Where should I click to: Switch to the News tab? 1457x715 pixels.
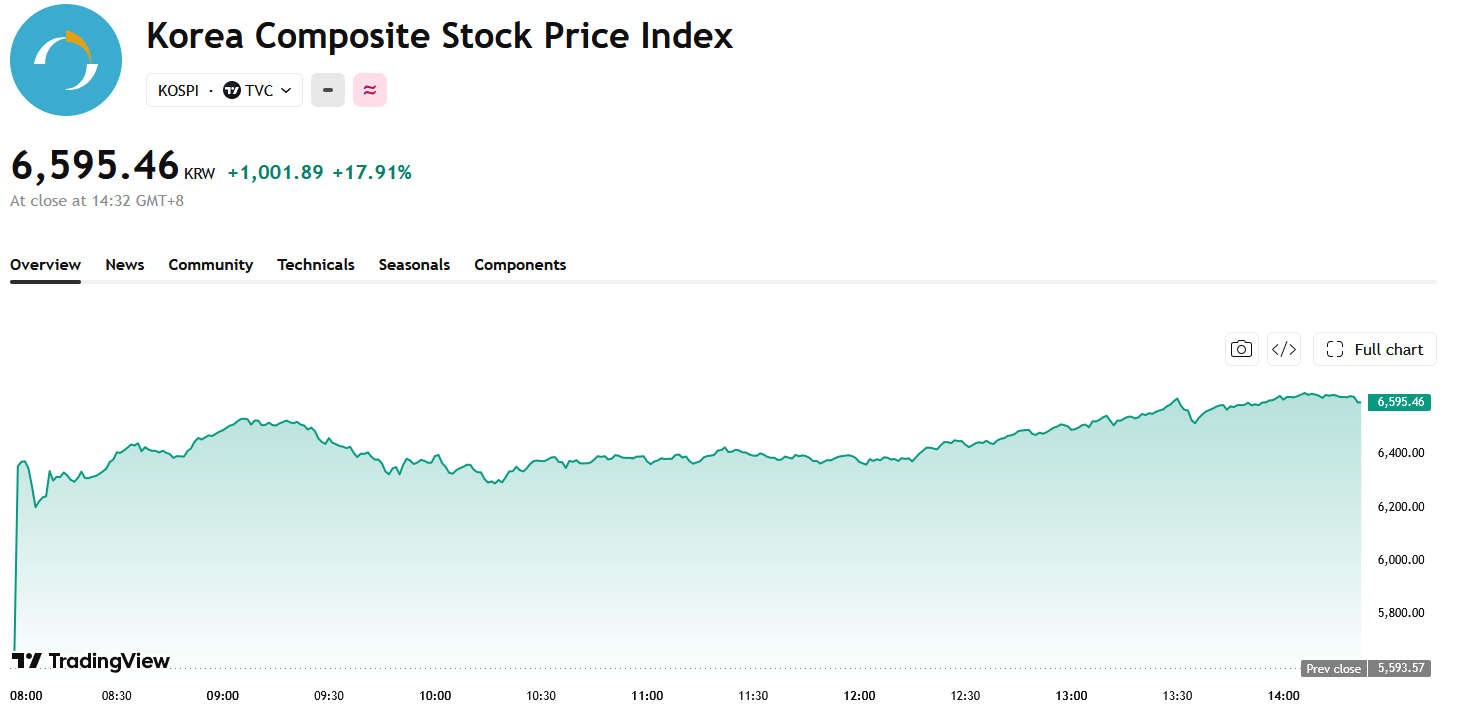(125, 265)
